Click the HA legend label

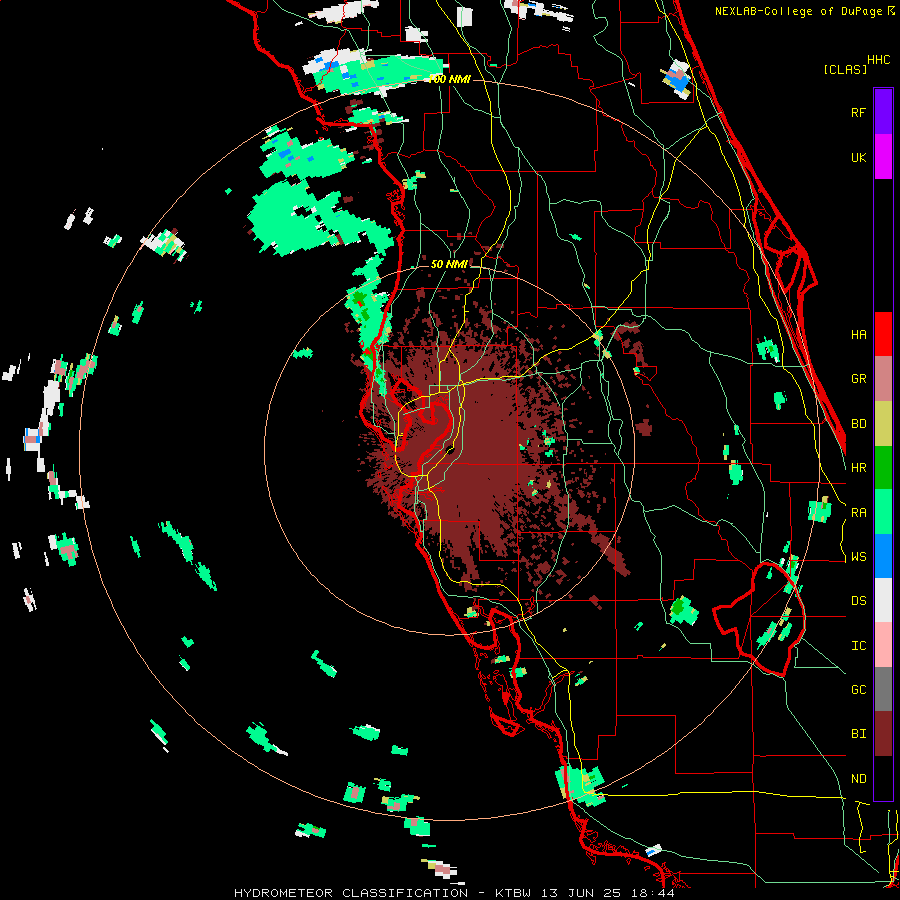(858, 334)
